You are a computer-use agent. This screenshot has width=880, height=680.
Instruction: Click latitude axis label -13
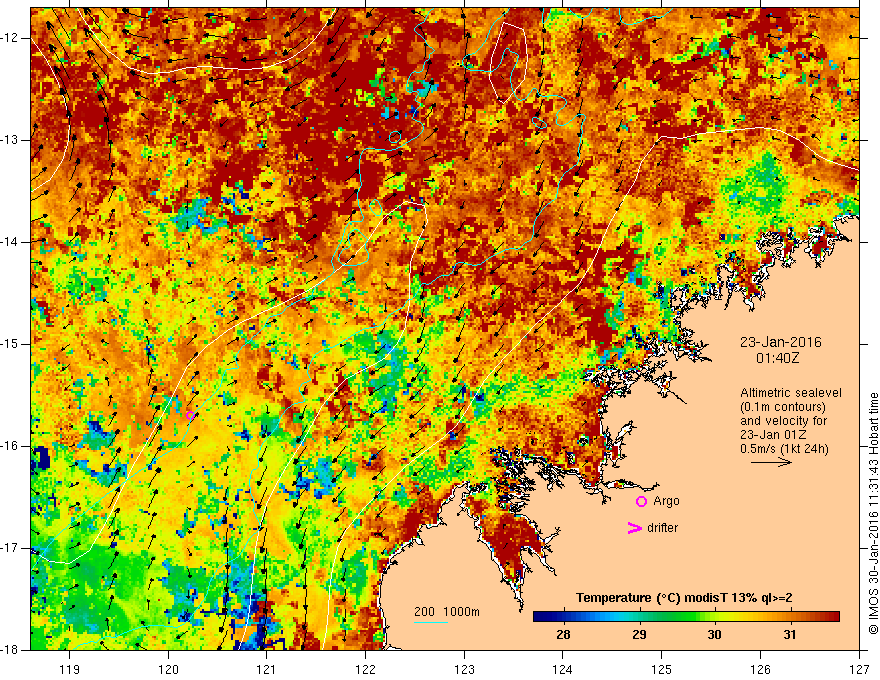point(10,140)
